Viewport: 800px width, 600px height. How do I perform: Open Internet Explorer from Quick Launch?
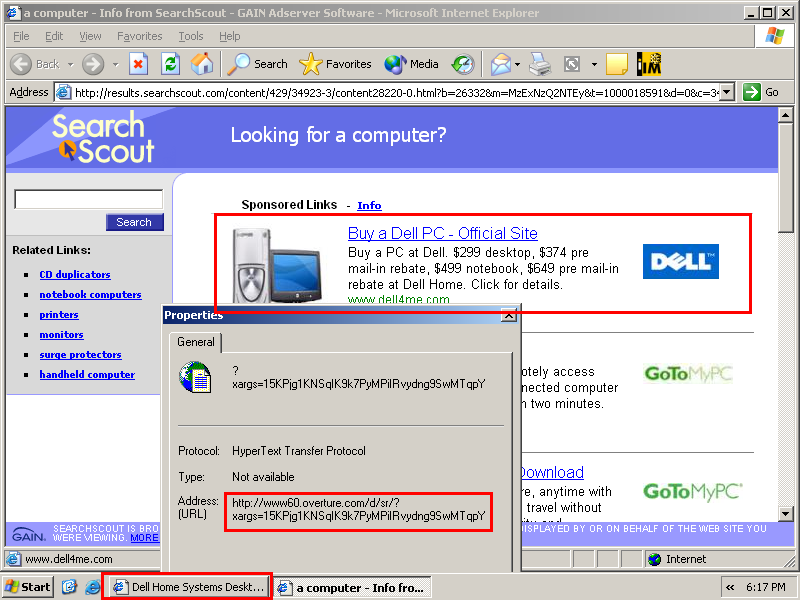(92, 587)
